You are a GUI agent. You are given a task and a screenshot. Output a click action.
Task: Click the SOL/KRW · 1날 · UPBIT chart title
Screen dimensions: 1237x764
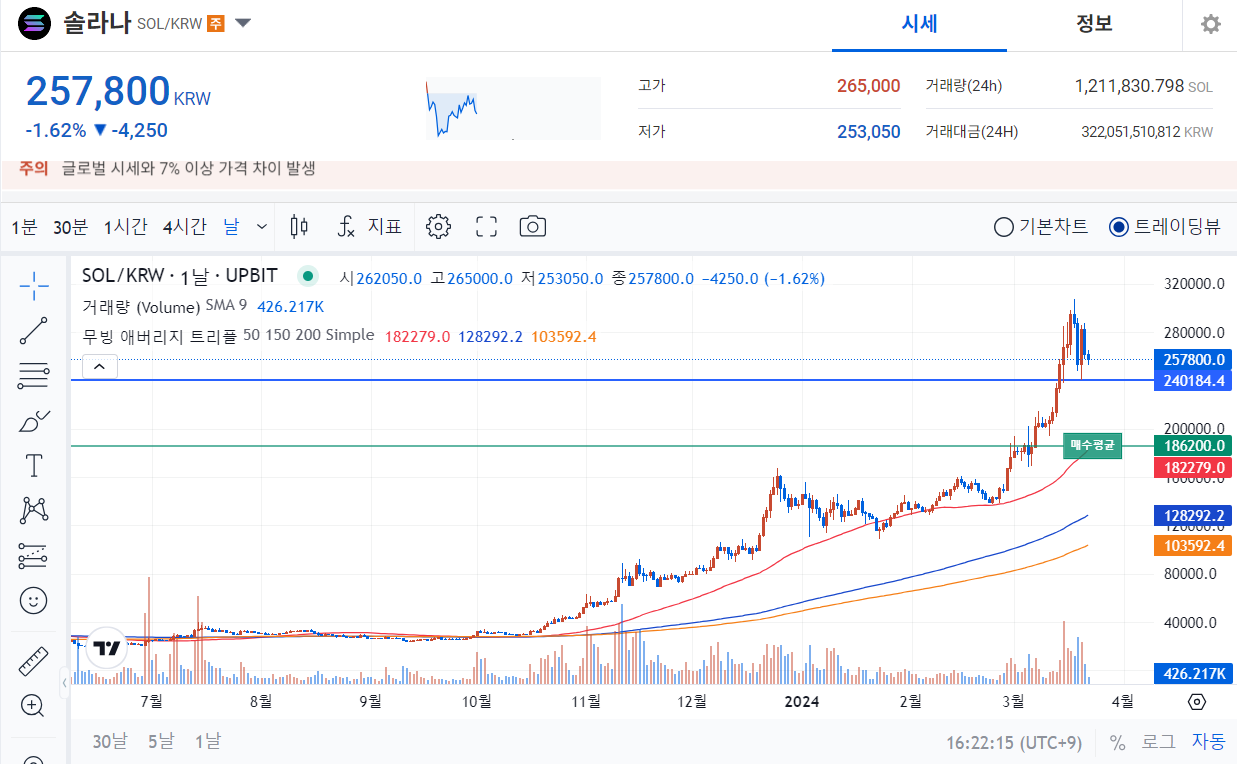pos(179,277)
